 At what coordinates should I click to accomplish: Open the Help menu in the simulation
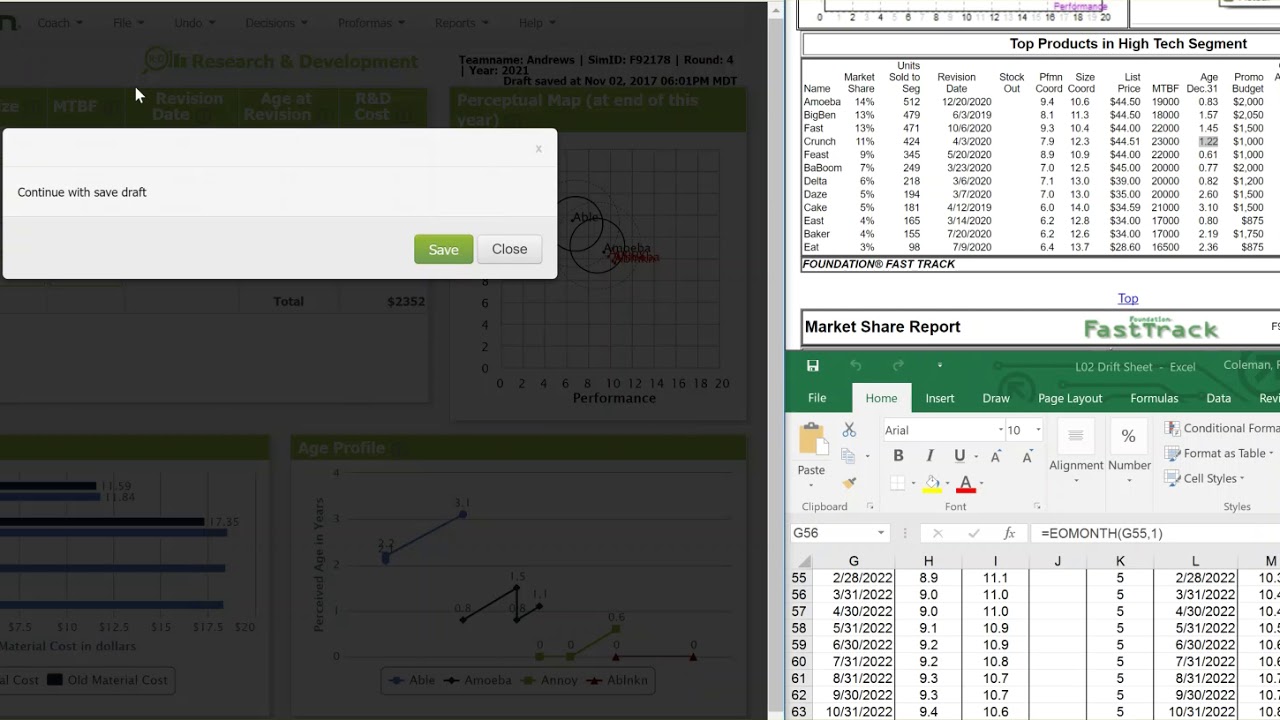[536, 23]
